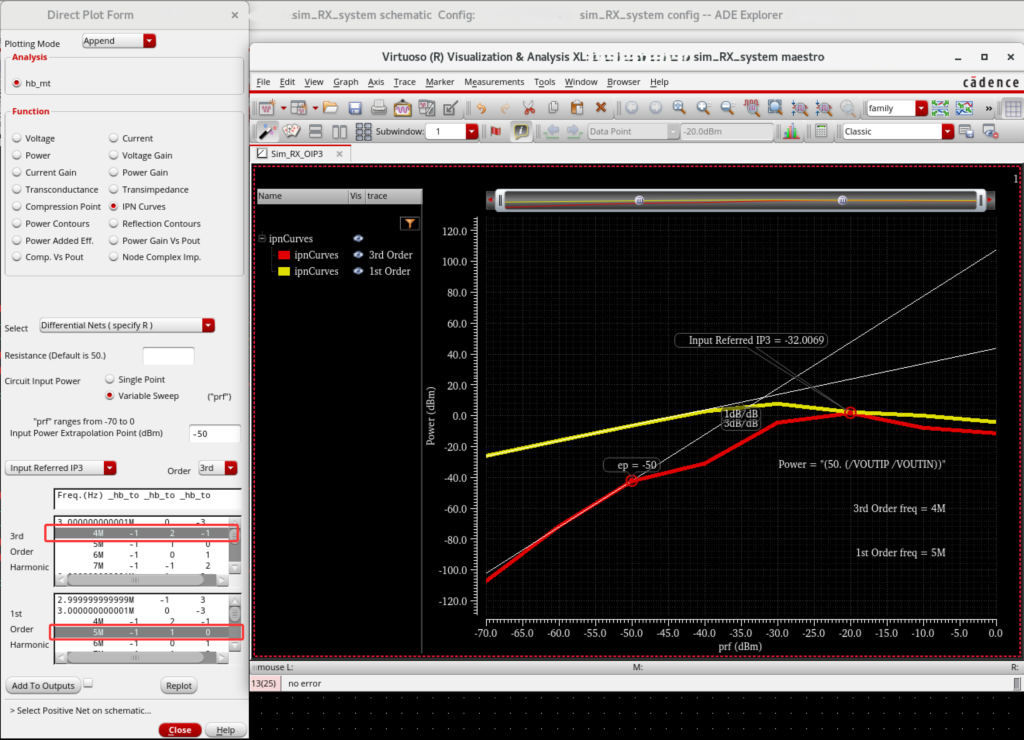The height and width of the screenshot is (740, 1024).
Task: Click the Replot button
Action: coord(179,685)
